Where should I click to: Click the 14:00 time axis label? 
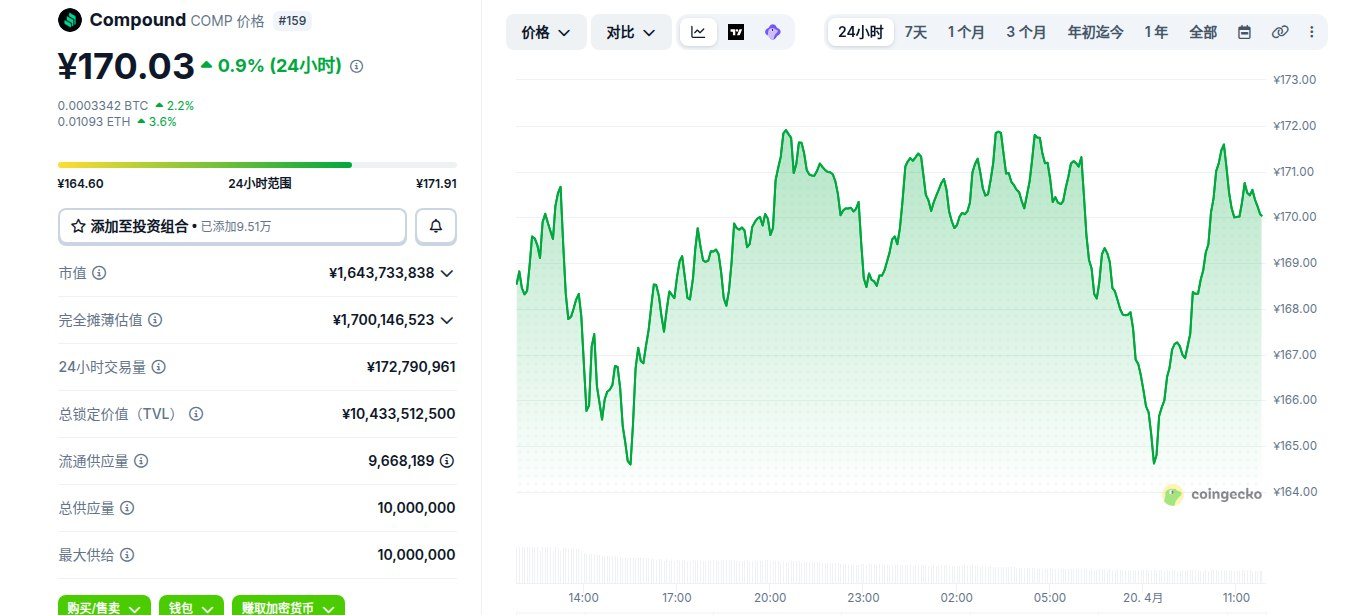point(583,598)
